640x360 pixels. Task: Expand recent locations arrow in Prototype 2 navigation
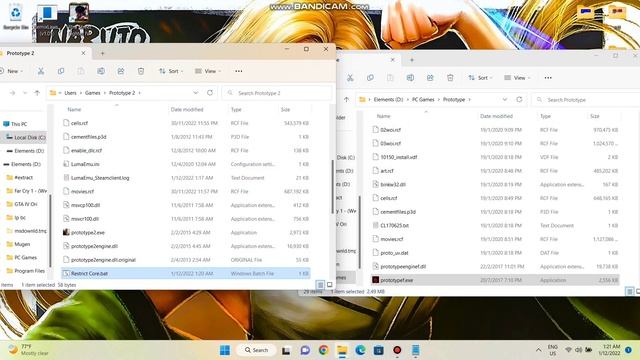tap(25, 93)
